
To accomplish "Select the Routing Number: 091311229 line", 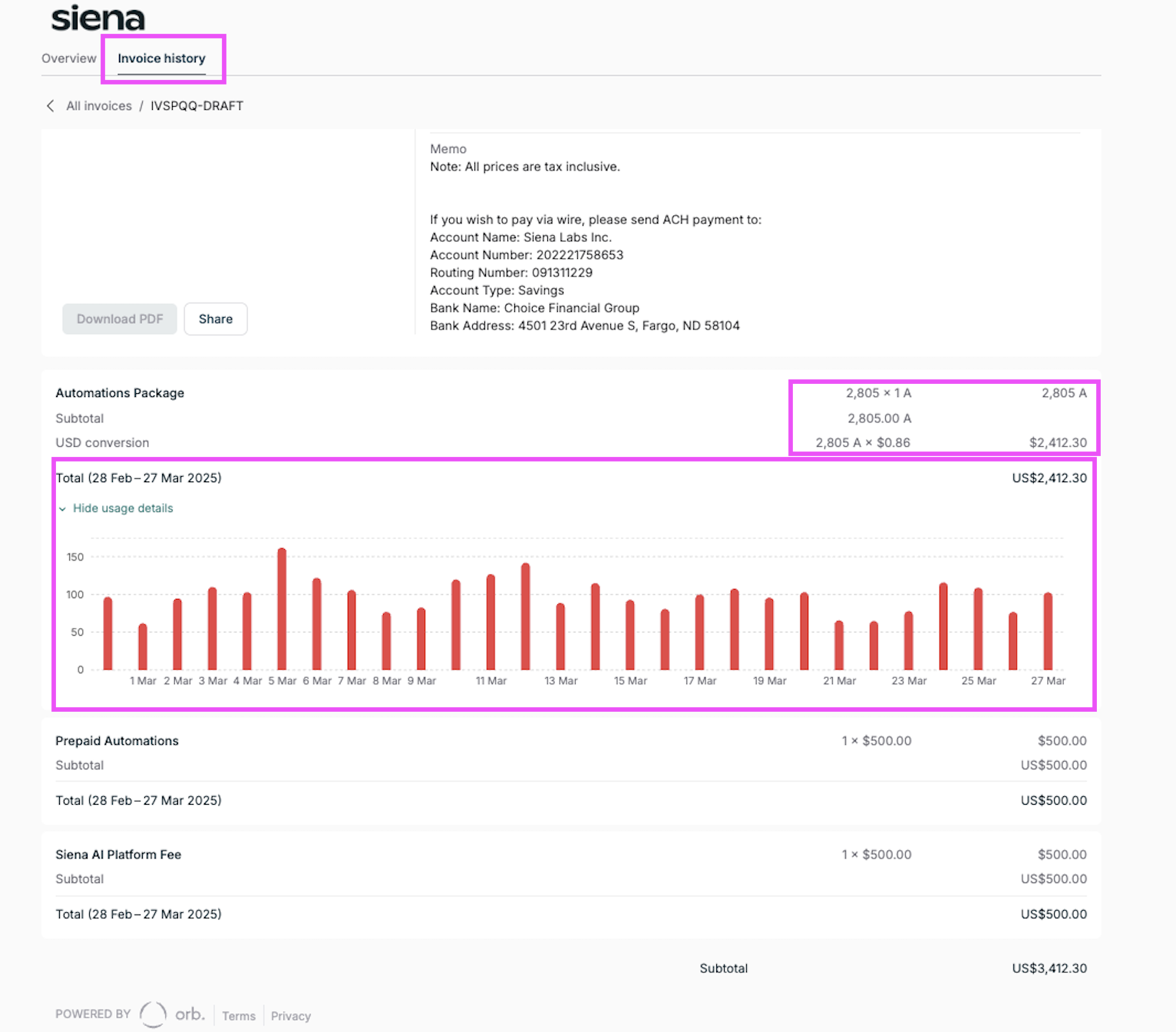I will (x=511, y=273).
